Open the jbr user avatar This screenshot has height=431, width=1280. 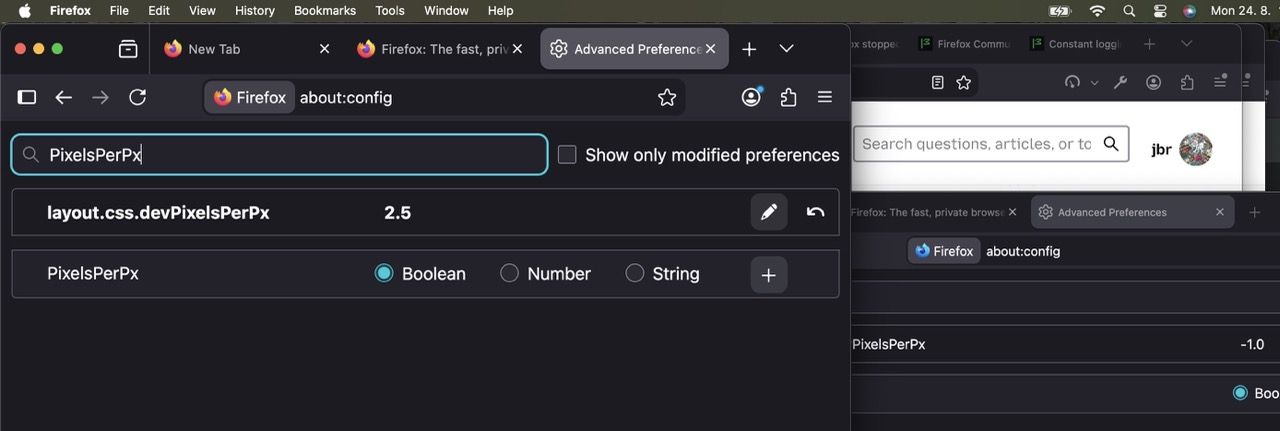(x=1196, y=149)
